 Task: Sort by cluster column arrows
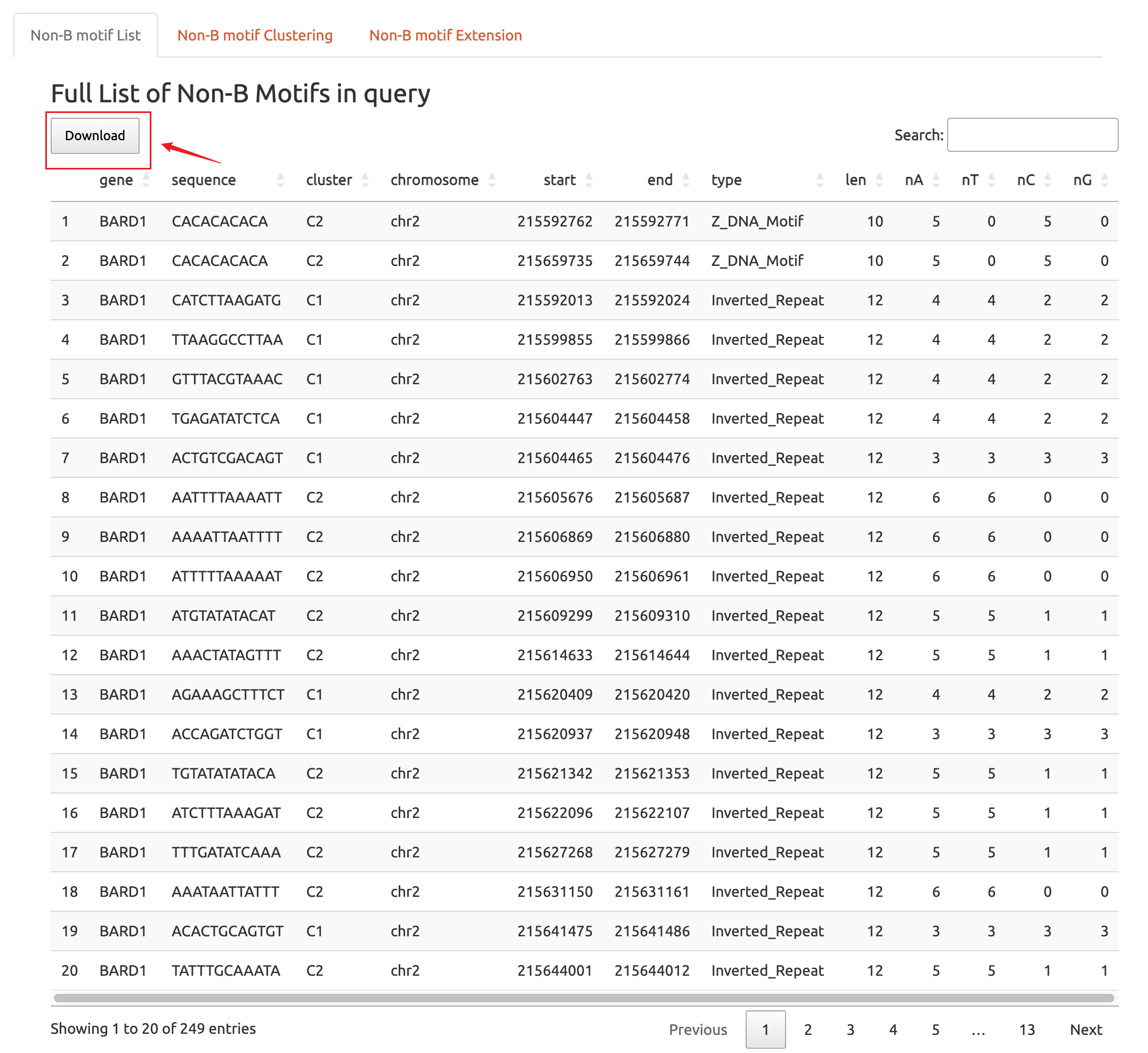[x=365, y=180]
